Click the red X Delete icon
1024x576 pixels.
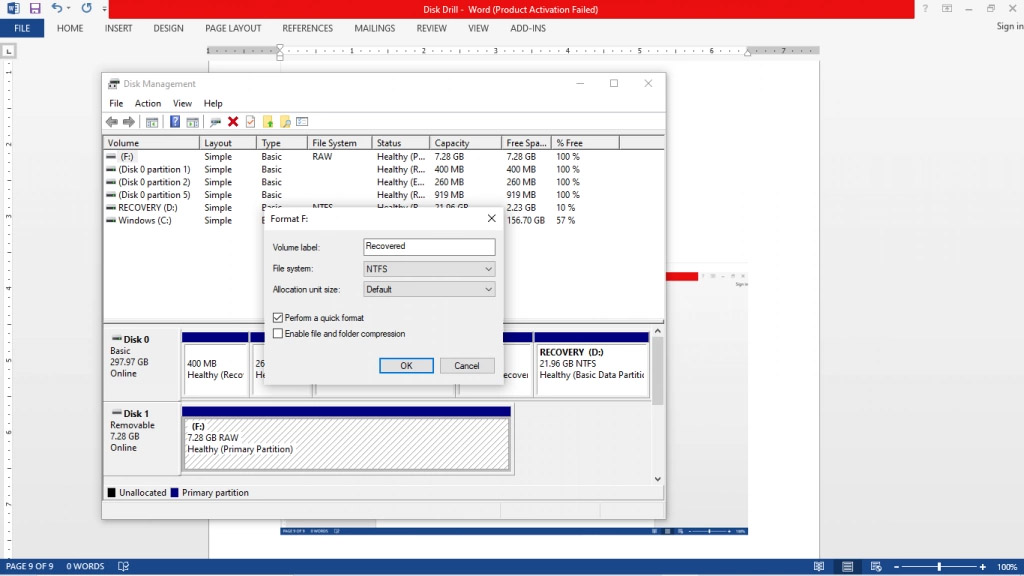(232, 122)
